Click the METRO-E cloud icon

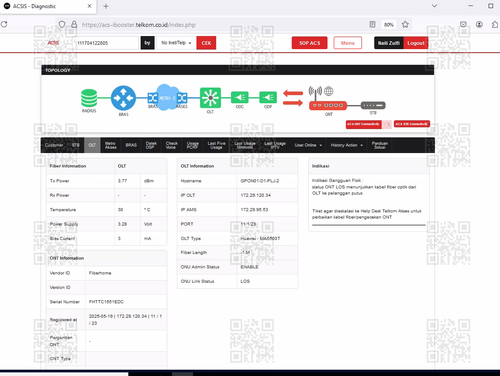(167, 98)
